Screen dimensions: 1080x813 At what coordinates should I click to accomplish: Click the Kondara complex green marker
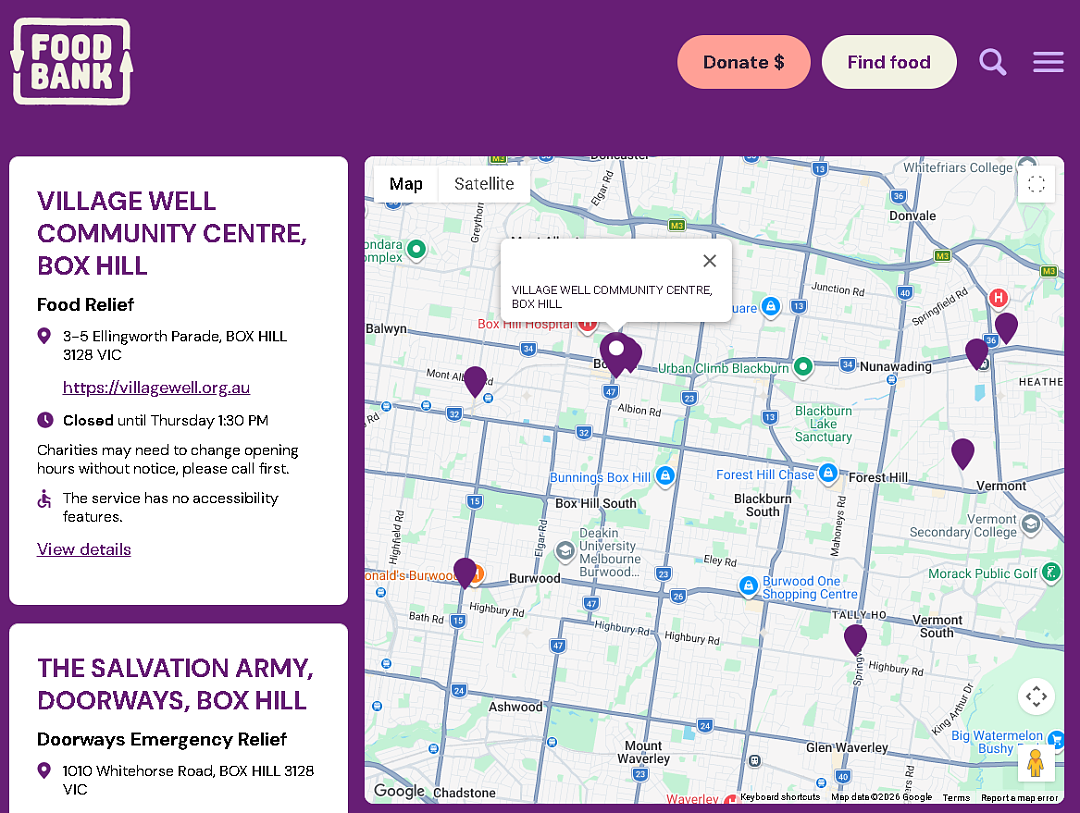pos(416,249)
